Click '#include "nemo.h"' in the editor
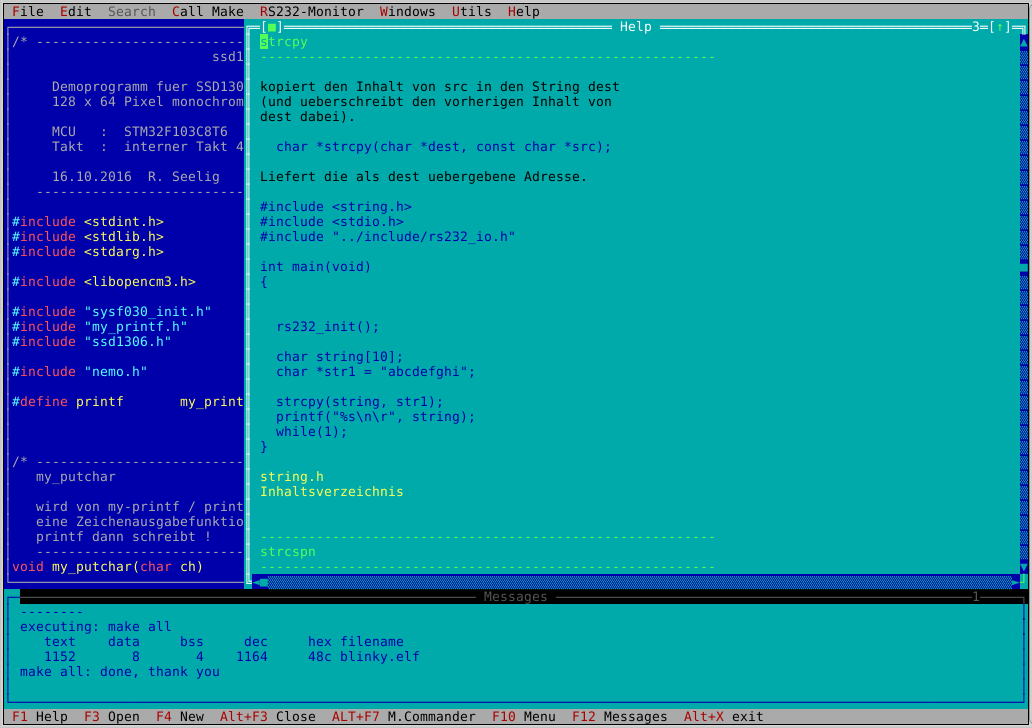Screen dimensions: 1032x728 [x=80, y=372]
